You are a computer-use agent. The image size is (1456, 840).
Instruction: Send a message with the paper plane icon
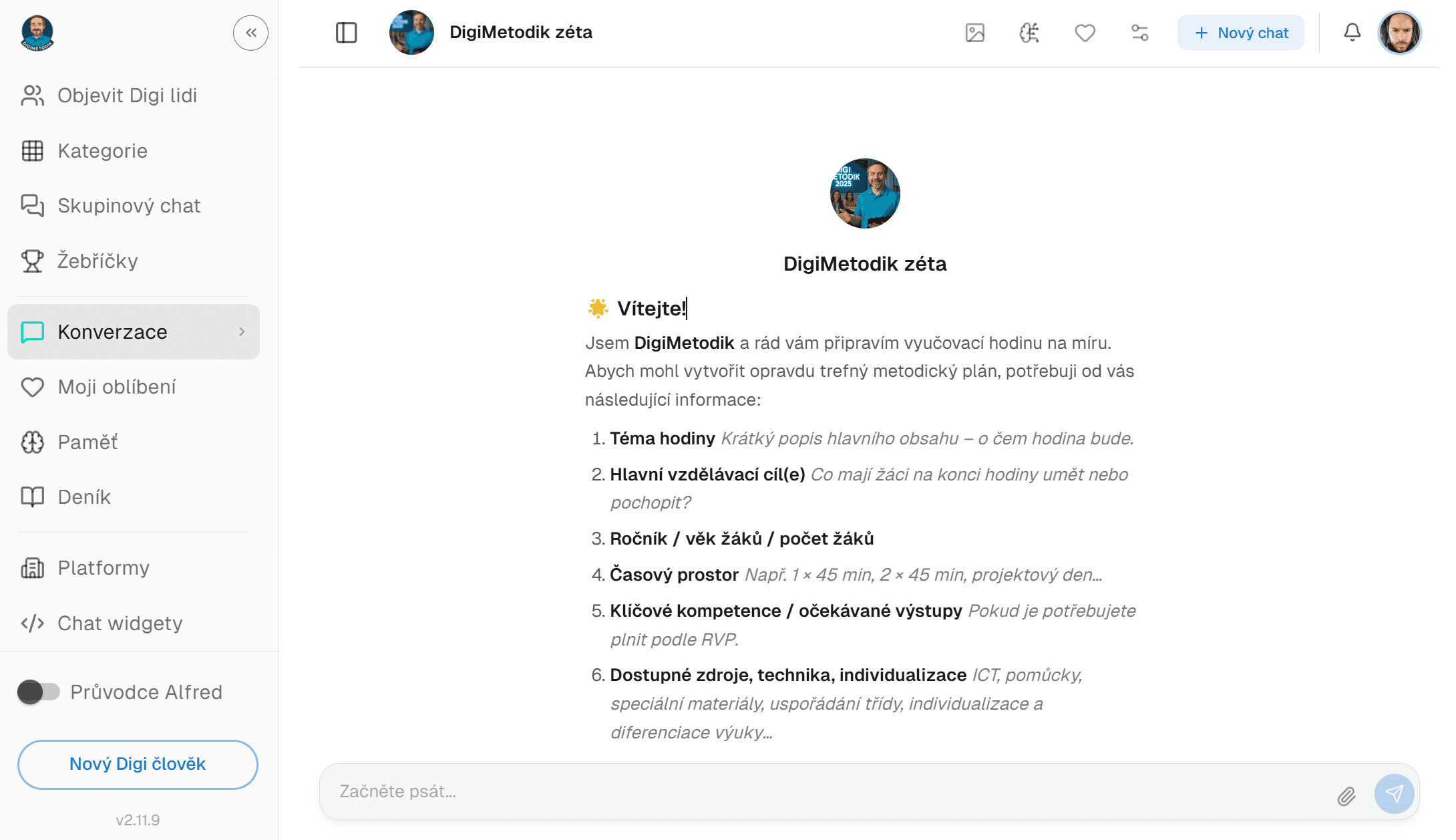pos(1395,795)
